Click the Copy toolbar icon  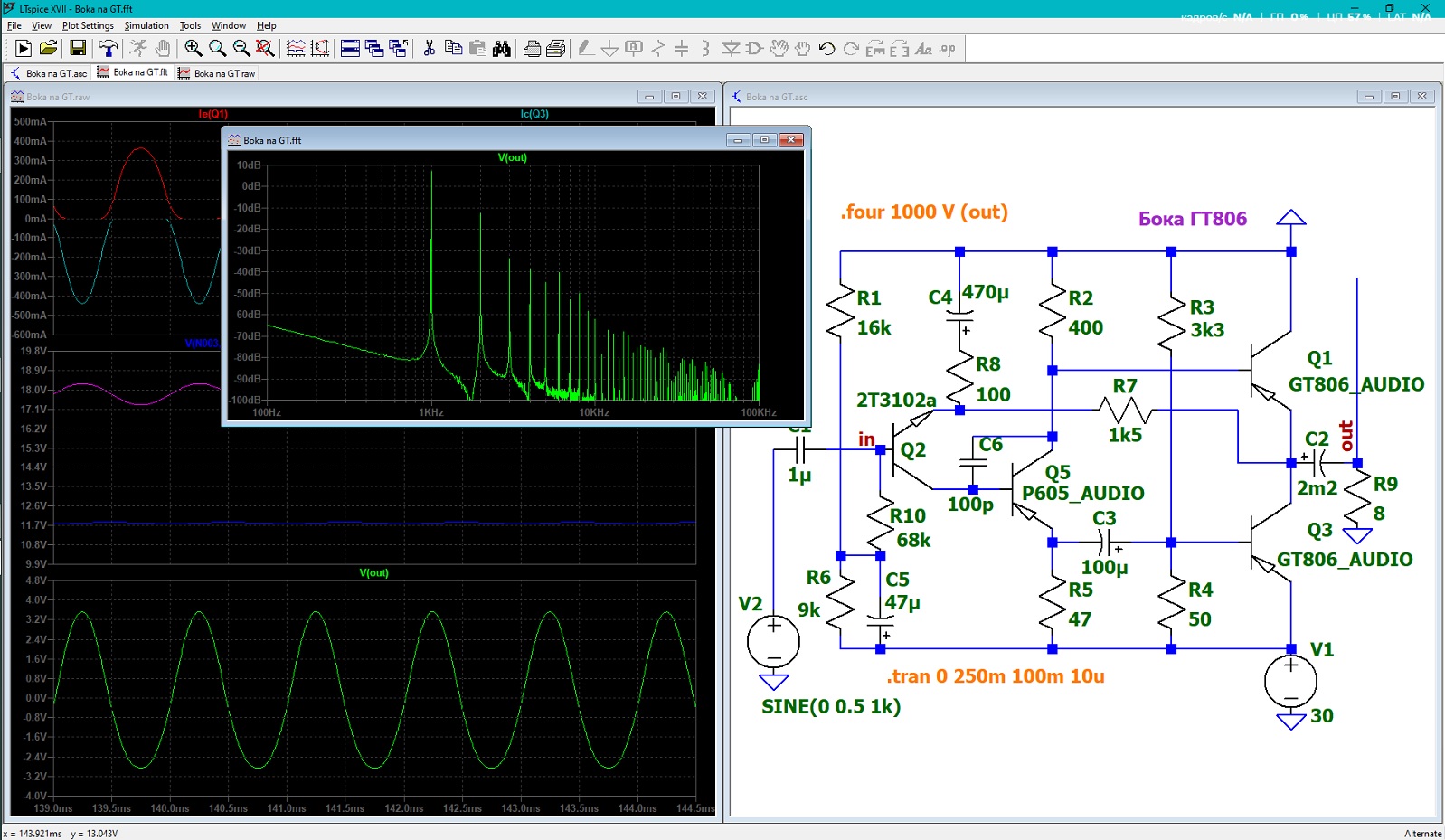pyautogui.click(x=453, y=49)
